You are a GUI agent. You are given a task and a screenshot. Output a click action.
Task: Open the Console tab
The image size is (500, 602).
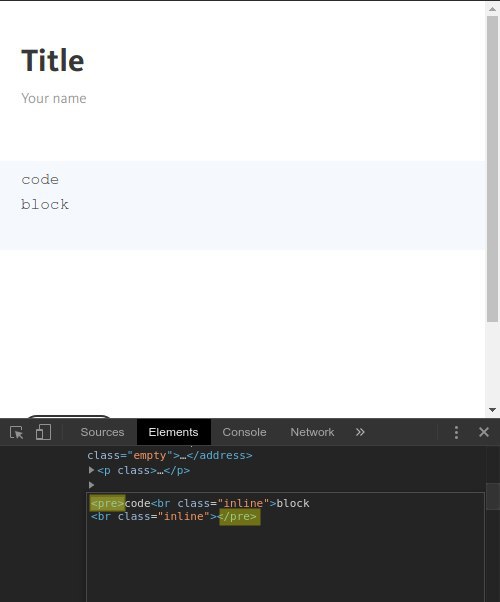coord(244,432)
